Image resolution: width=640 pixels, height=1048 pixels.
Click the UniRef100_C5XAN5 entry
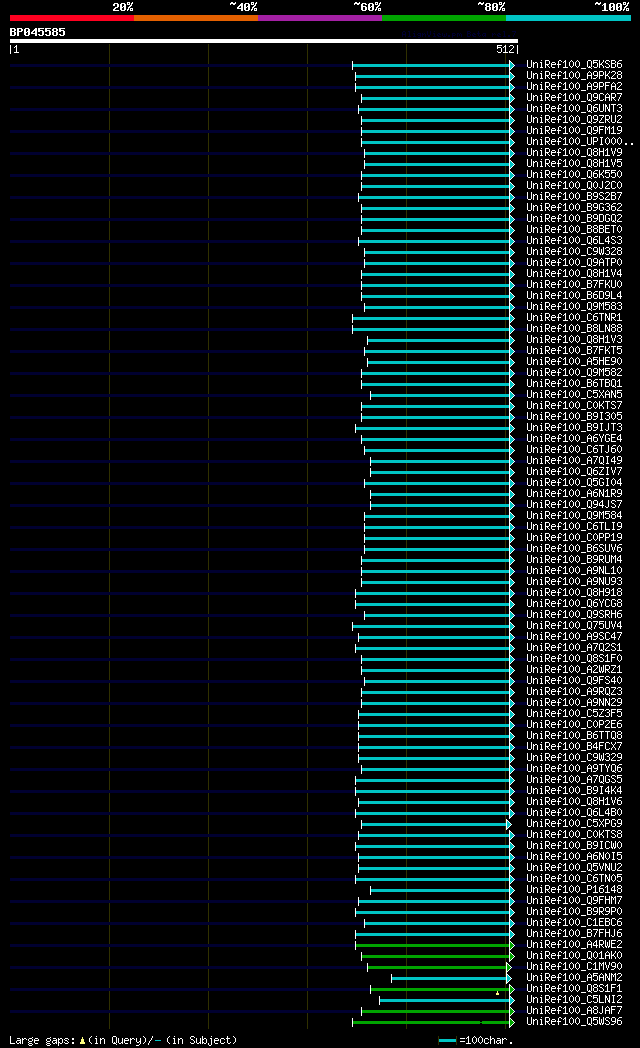[x=574, y=394]
